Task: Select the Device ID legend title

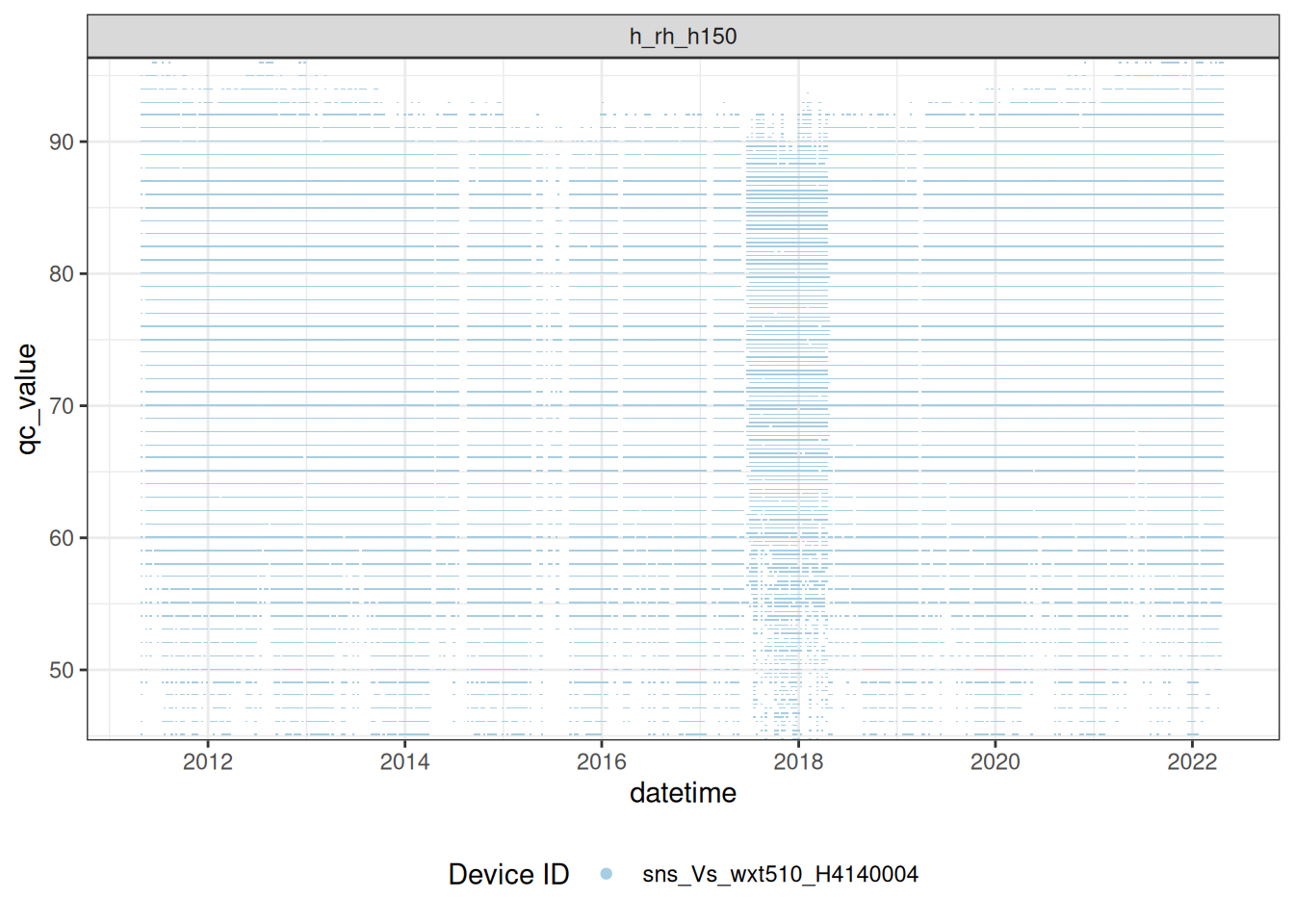Action: click(508, 874)
